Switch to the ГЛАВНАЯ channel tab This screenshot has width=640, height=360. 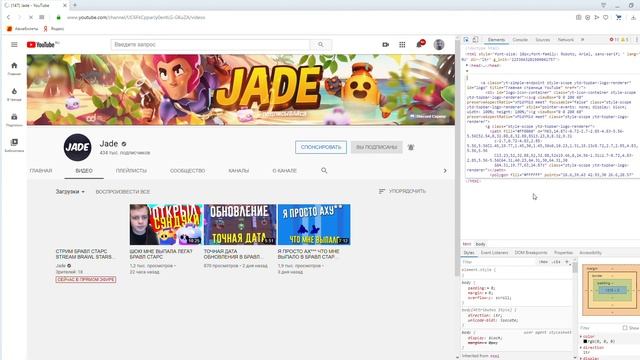point(41,171)
